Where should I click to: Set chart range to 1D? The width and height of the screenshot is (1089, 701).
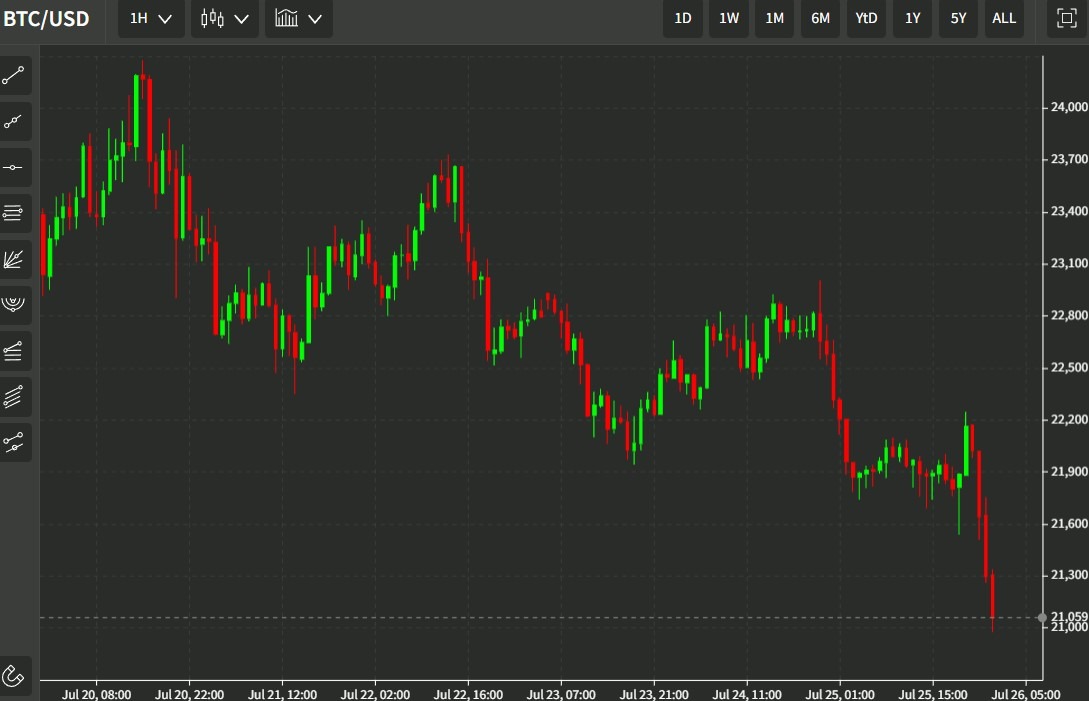(683, 18)
